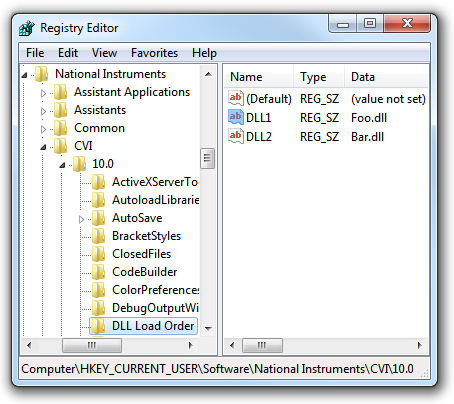The image size is (454, 404).
Task: Click the (Default) value icon
Action: coord(236,98)
